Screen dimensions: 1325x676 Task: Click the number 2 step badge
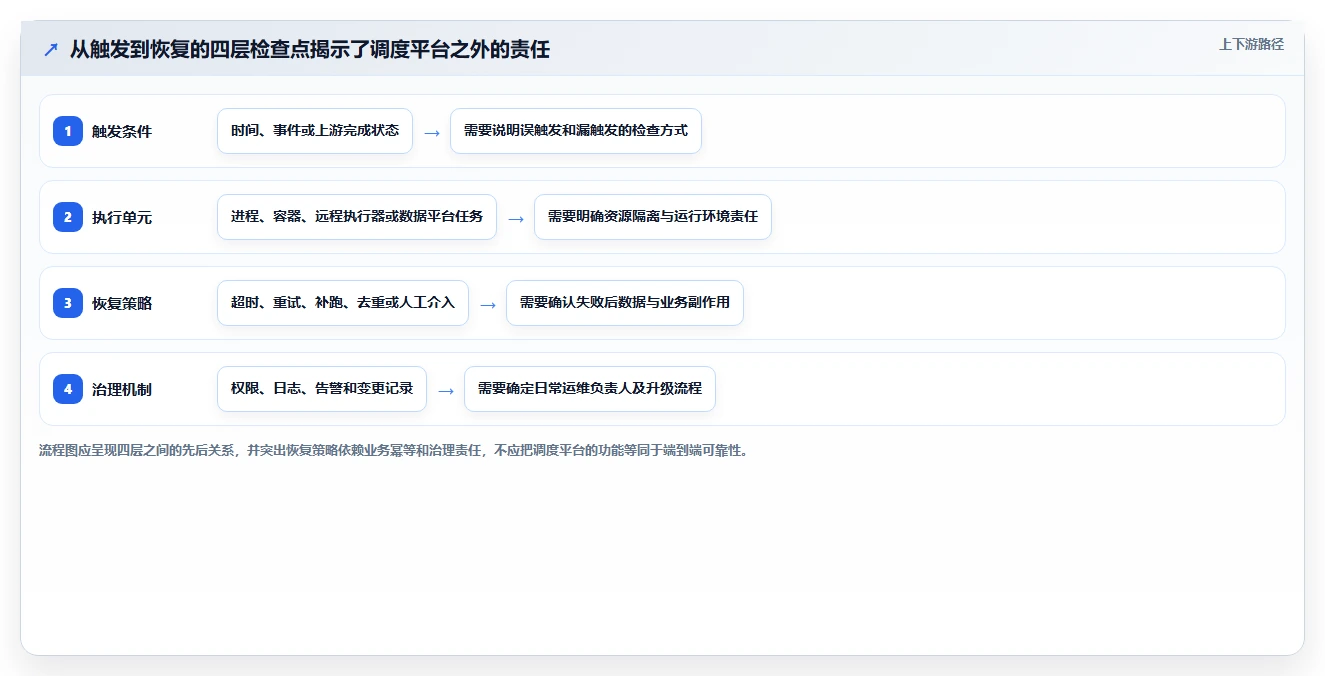pyautogui.click(x=68, y=217)
